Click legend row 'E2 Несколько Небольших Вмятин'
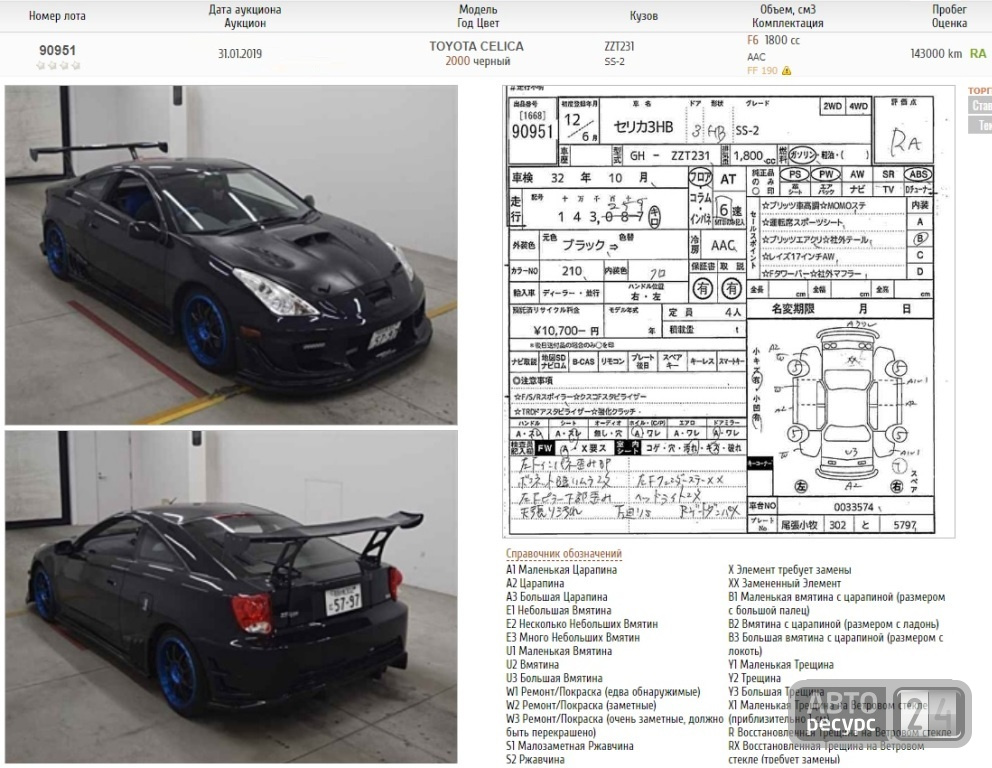This screenshot has width=992, height=768. coord(581,624)
